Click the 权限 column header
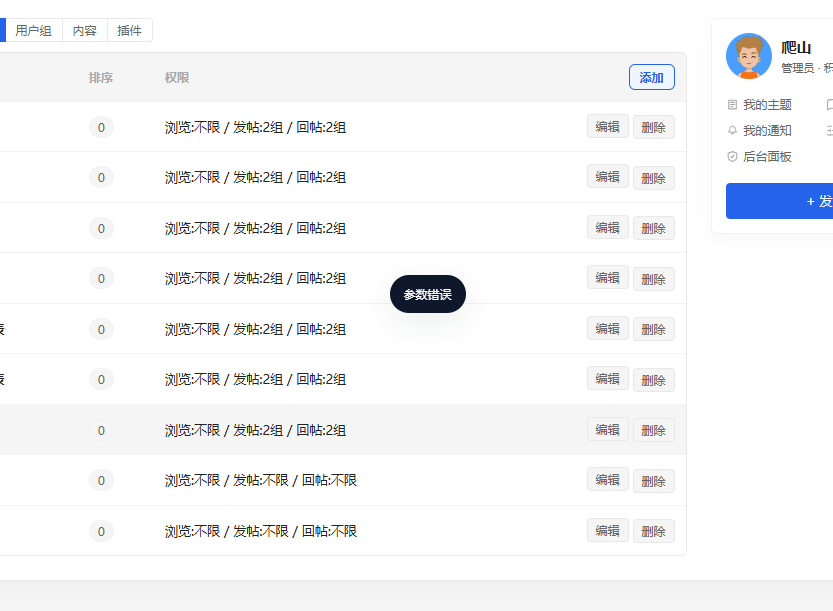The image size is (833, 611). coord(177,78)
